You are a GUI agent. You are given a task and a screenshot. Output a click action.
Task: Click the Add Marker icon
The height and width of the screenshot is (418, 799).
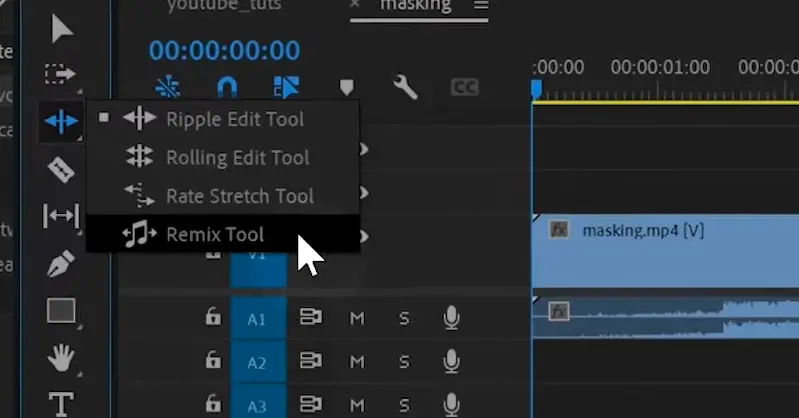(x=346, y=88)
